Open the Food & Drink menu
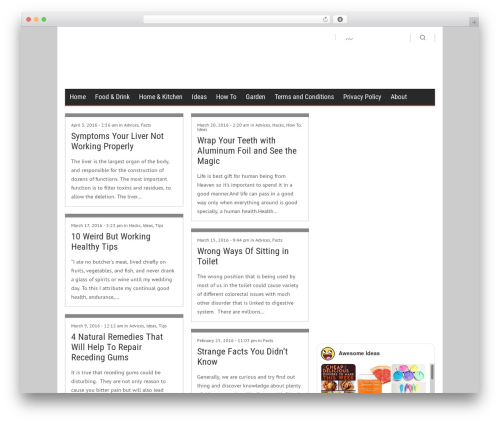 pos(112,97)
